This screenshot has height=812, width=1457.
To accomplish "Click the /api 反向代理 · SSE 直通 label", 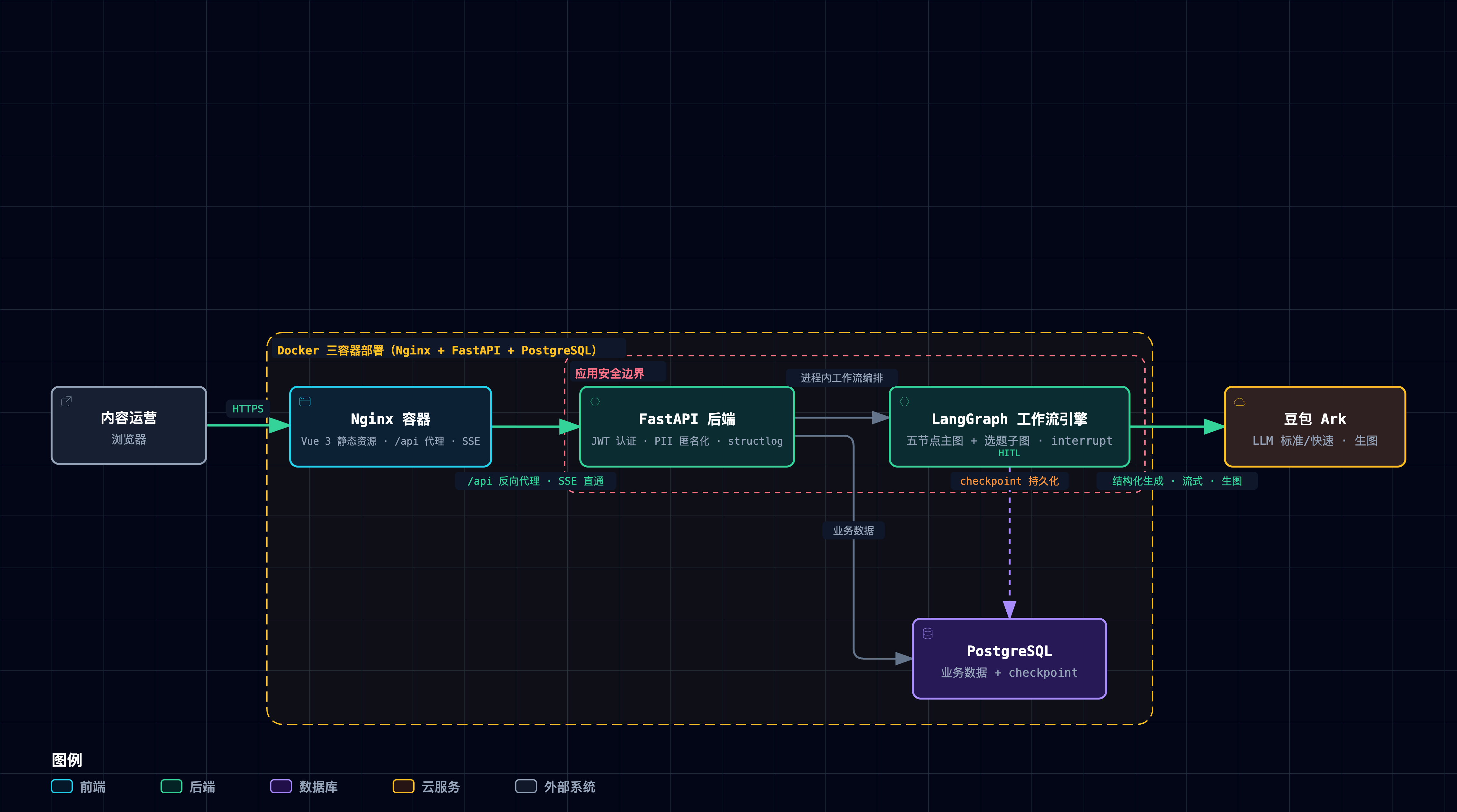I will tap(536, 481).
